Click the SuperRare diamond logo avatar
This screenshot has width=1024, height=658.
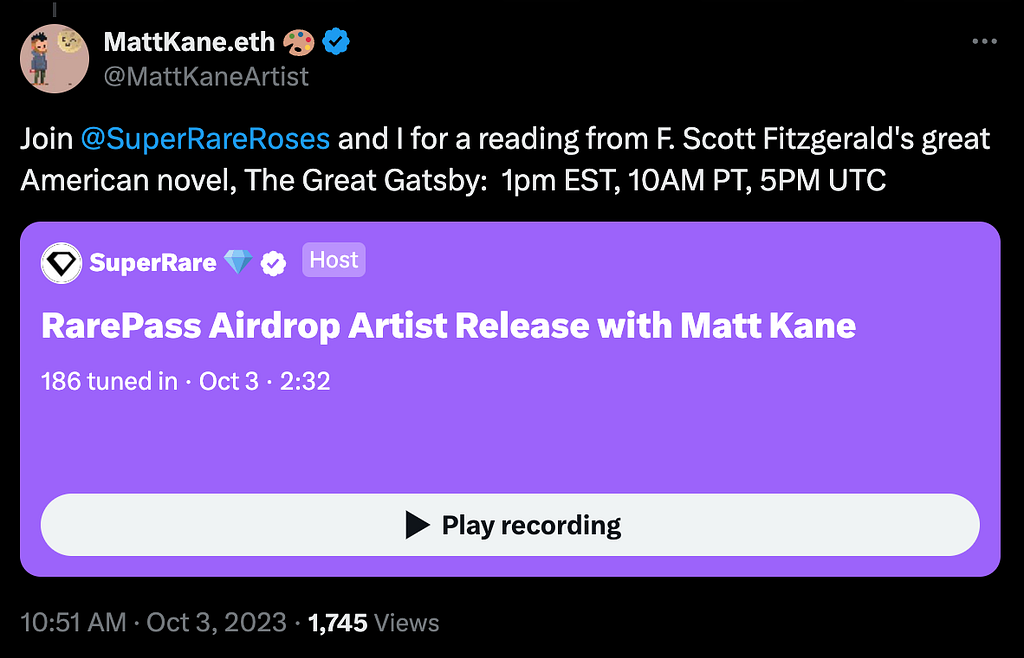(x=61, y=263)
